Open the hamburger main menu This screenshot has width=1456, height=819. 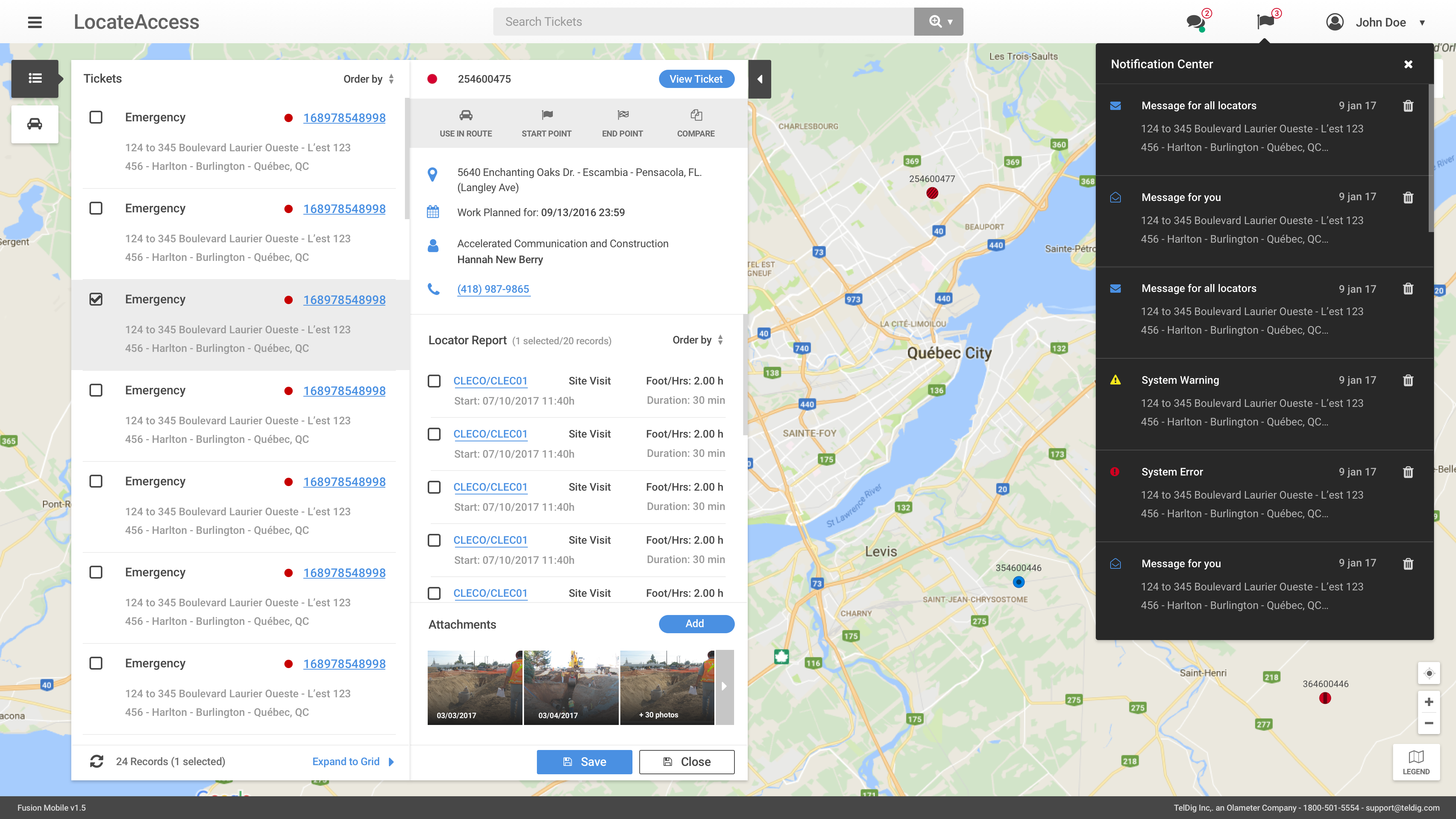[x=35, y=22]
